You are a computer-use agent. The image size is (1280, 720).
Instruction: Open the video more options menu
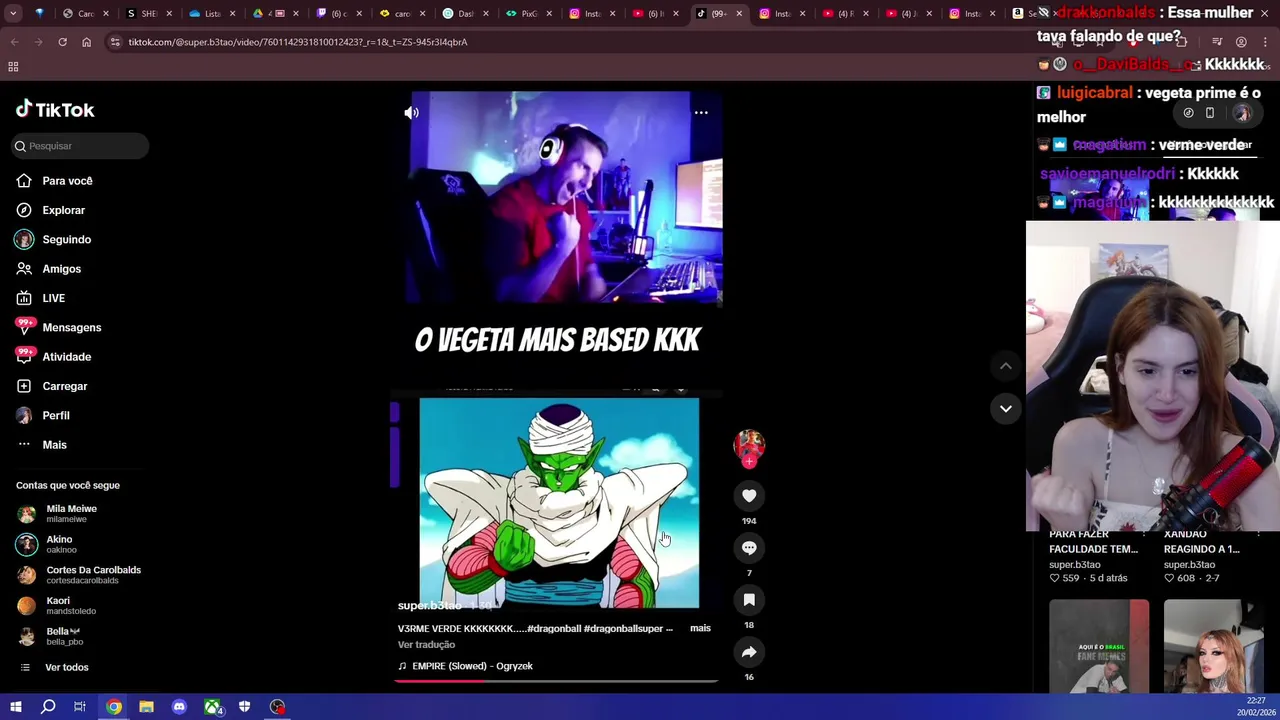click(701, 113)
